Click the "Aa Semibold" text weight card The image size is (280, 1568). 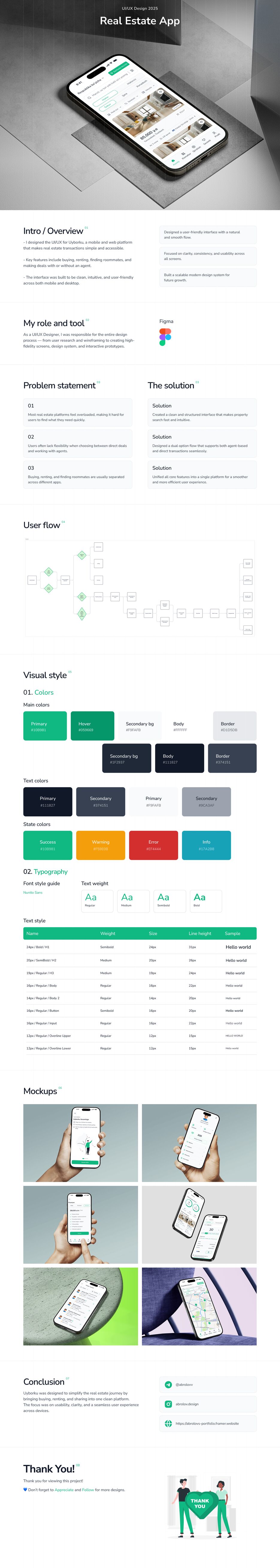pos(169,901)
